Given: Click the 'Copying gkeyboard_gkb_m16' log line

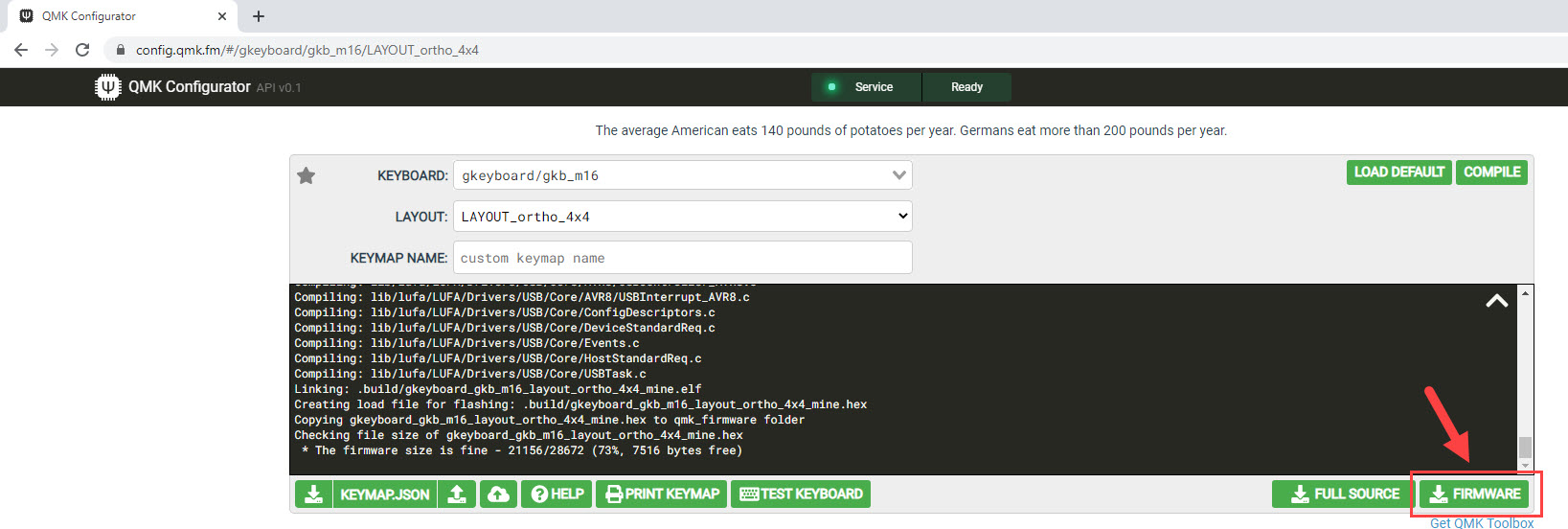Looking at the screenshot, I should point(550,420).
